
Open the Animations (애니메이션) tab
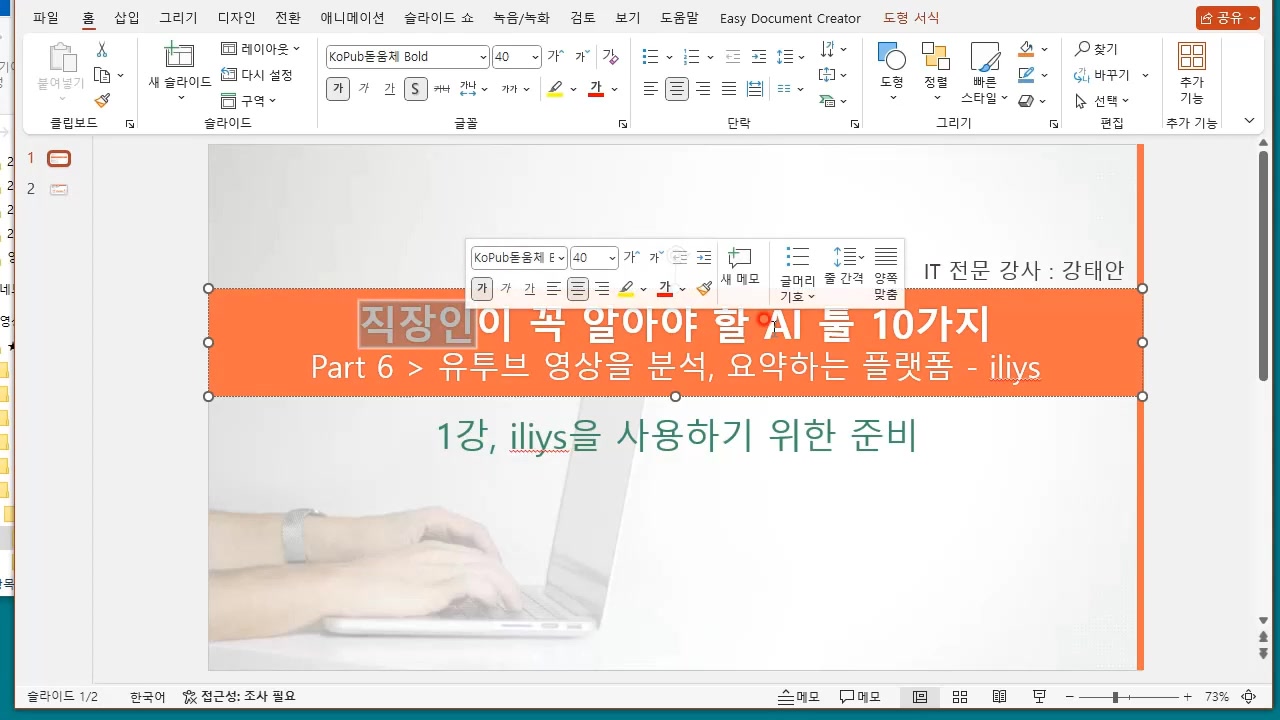[x=352, y=18]
